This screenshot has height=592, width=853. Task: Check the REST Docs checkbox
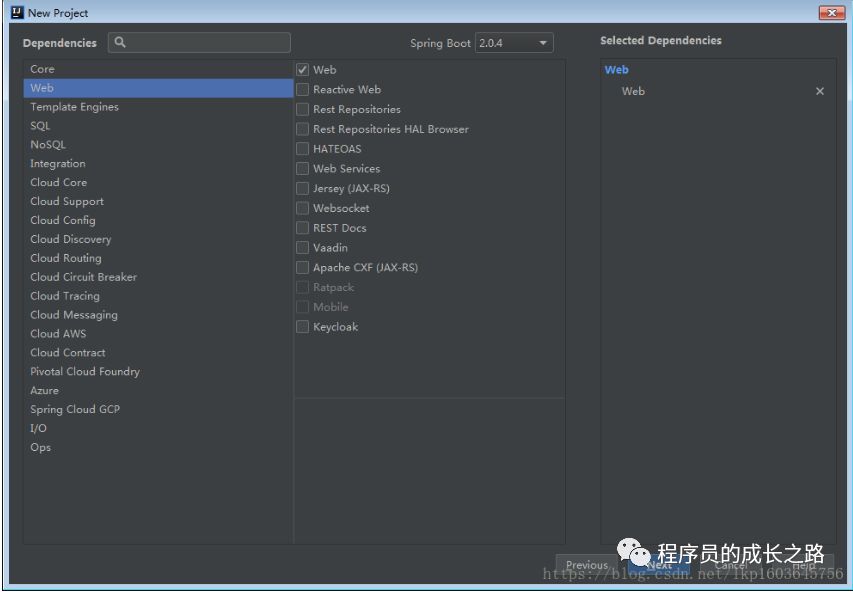tap(302, 228)
